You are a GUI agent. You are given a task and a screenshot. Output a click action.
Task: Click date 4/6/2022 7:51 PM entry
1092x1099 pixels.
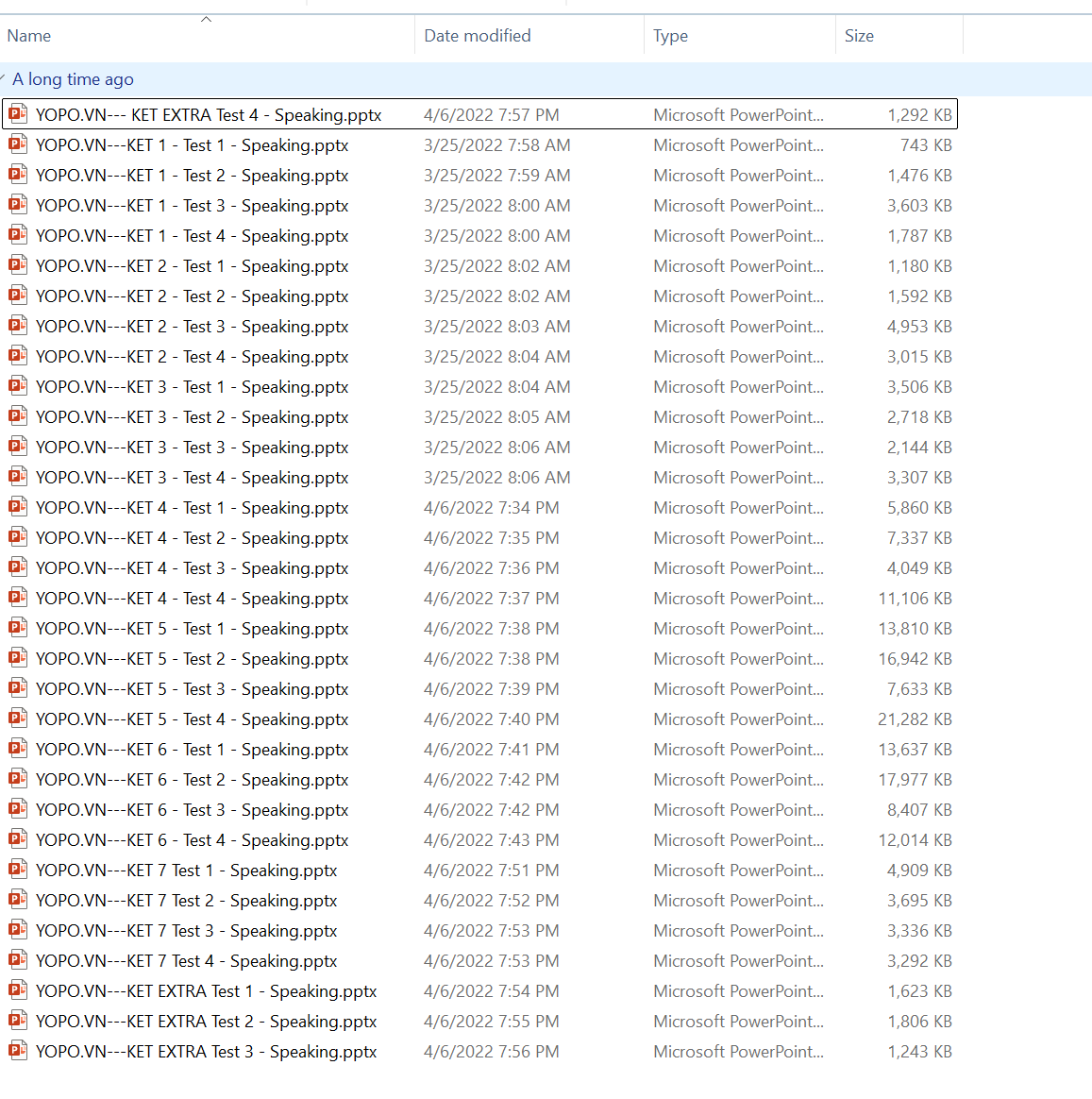[491, 870]
